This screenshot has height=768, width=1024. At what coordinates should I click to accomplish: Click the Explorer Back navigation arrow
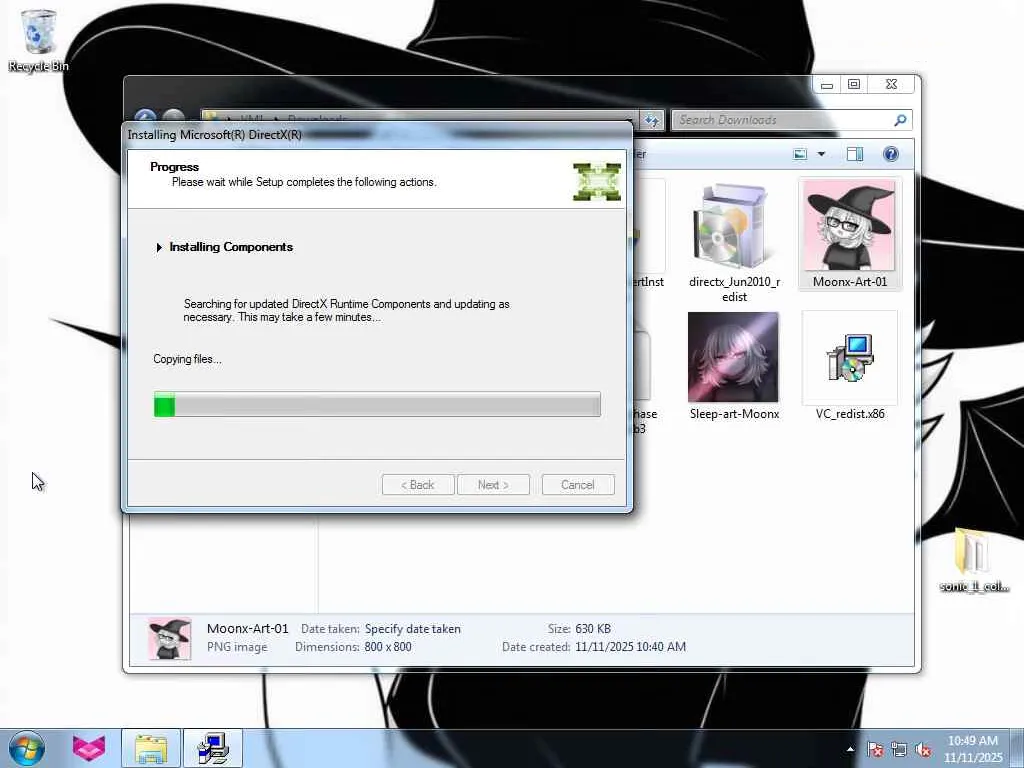click(146, 116)
